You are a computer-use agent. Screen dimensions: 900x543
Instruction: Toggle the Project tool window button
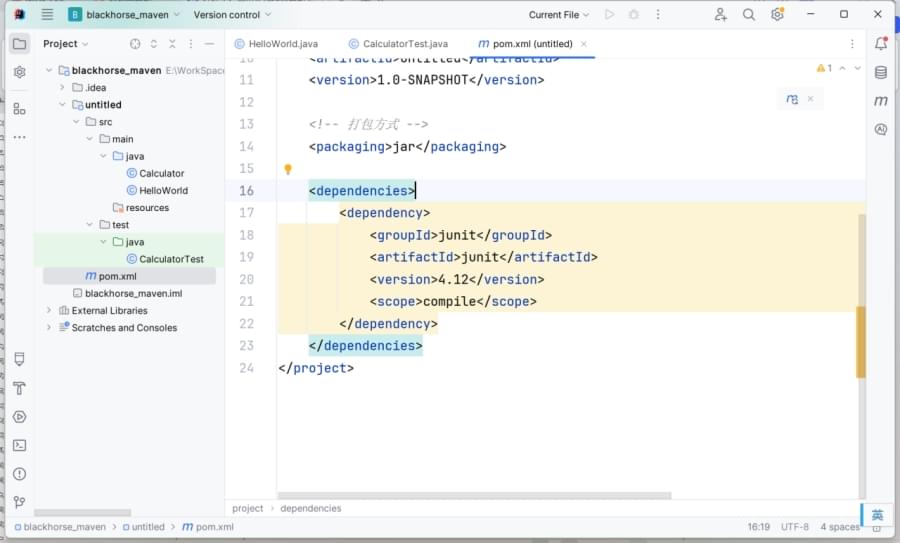[19, 44]
